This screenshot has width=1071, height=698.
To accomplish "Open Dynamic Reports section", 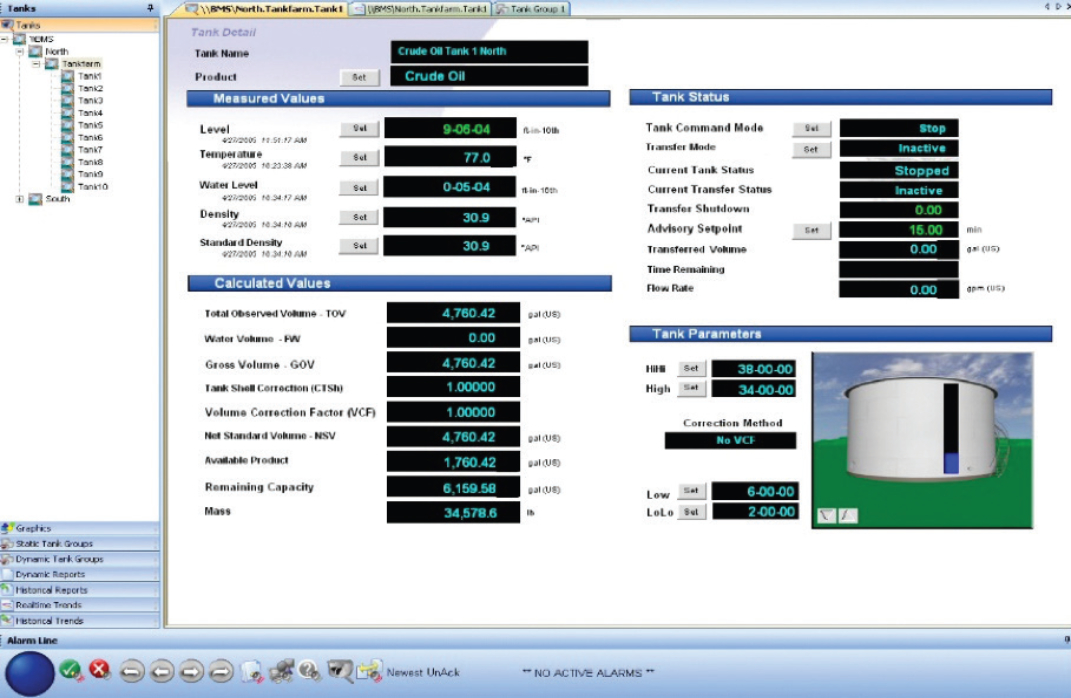I will click(79, 574).
